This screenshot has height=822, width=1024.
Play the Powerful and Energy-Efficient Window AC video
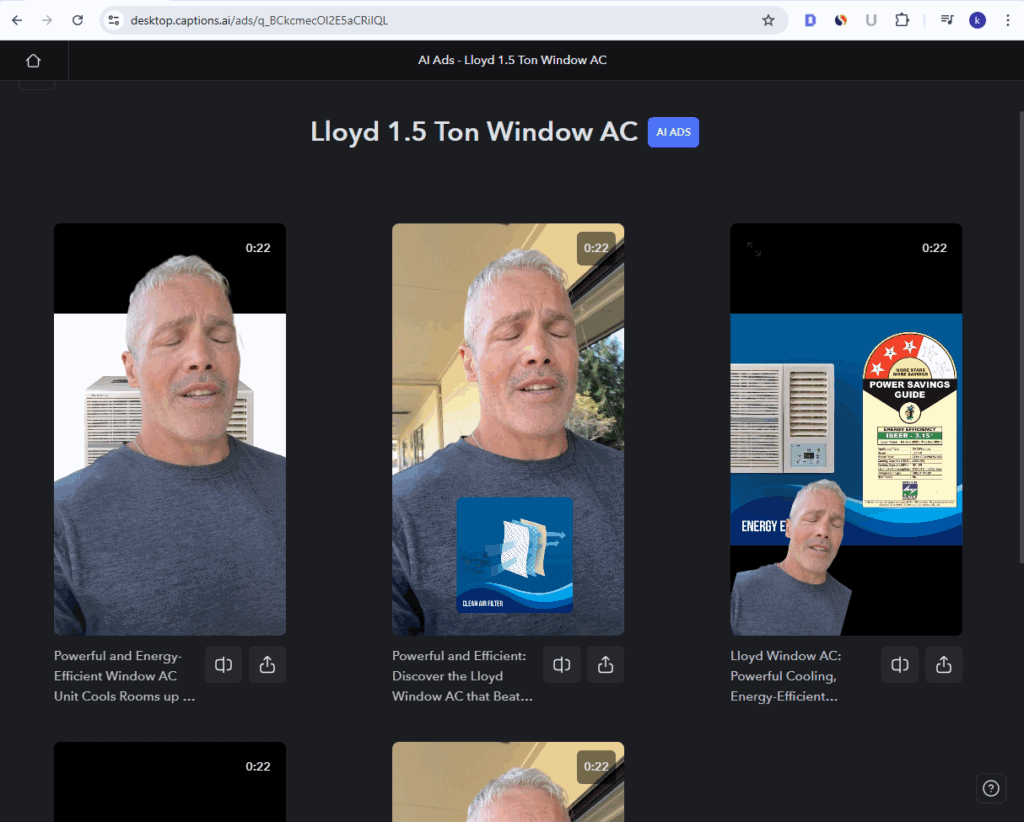coord(170,429)
